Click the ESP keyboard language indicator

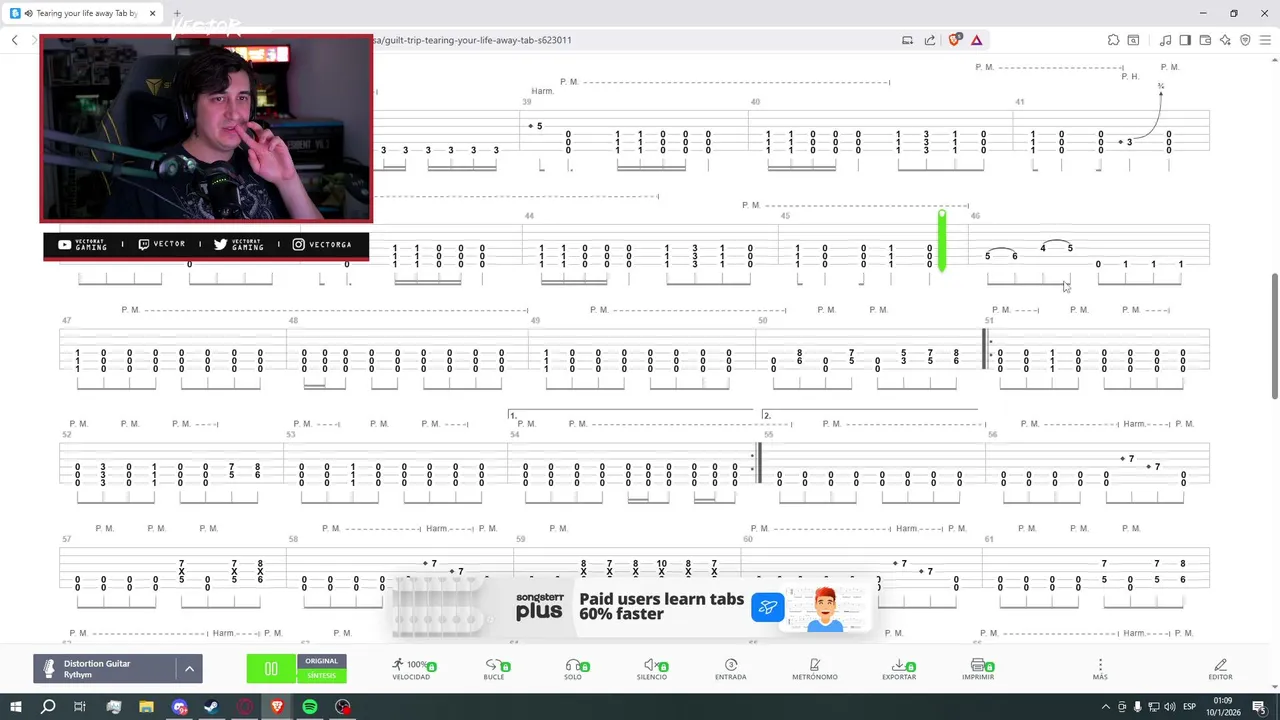point(1189,707)
